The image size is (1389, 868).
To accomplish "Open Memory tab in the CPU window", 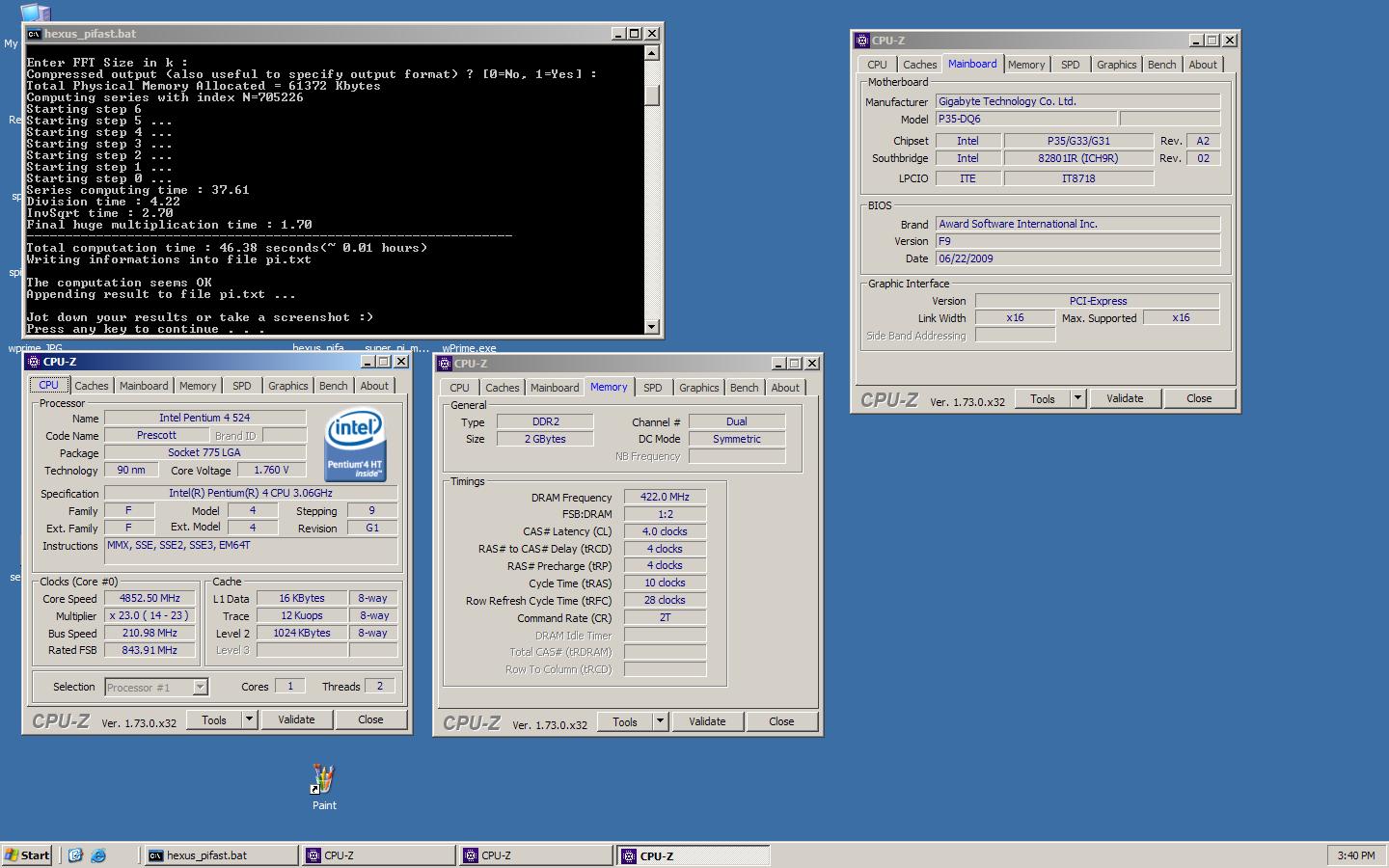I will coord(198,385).
